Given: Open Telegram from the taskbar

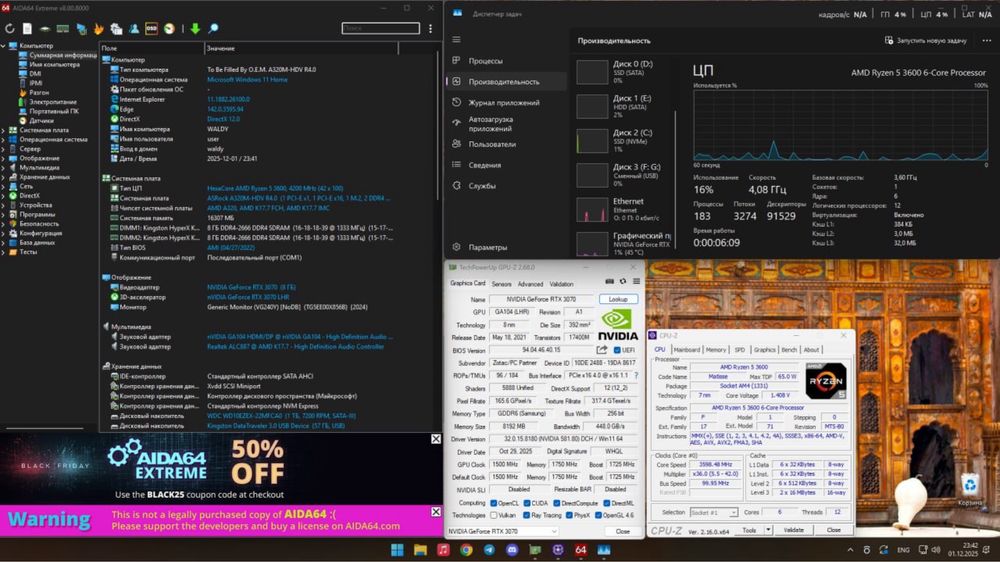Looking at the screenshot, I should pyautogui.click(x=489, y=549).
